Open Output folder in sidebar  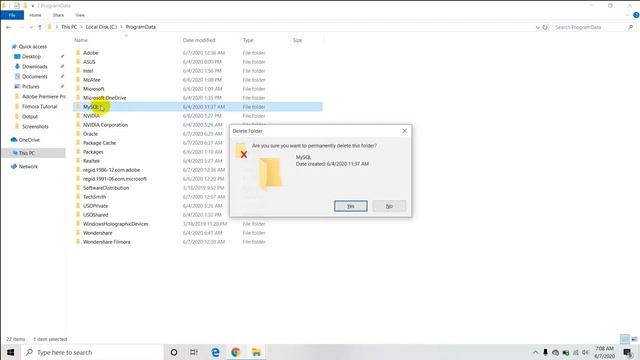(30, 116)
